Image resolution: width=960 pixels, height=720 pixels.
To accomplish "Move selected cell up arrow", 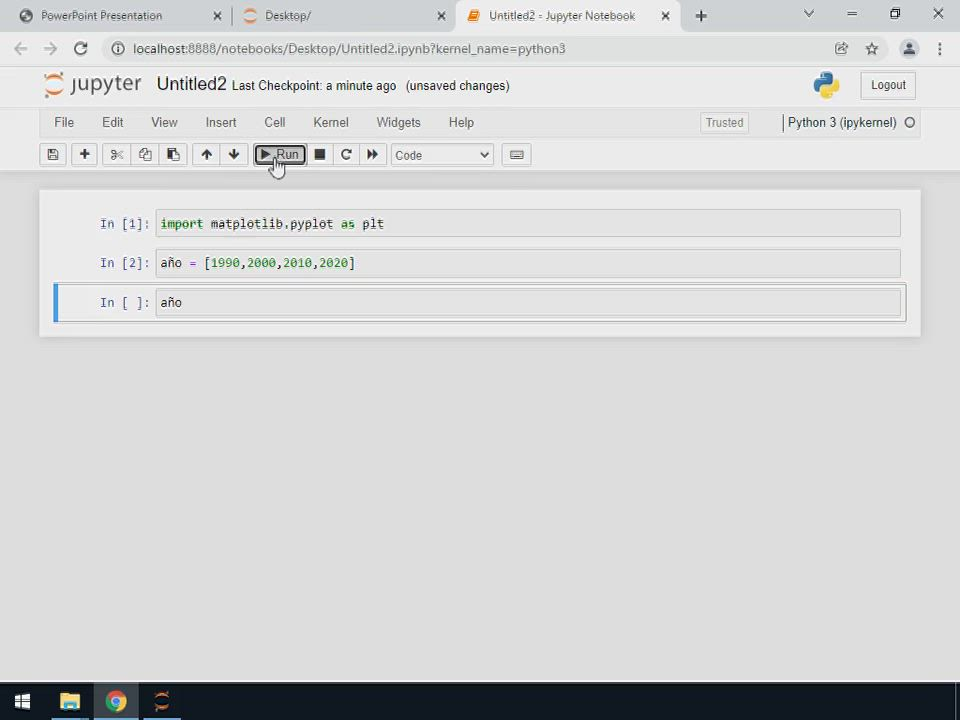I will coord(206,155).
